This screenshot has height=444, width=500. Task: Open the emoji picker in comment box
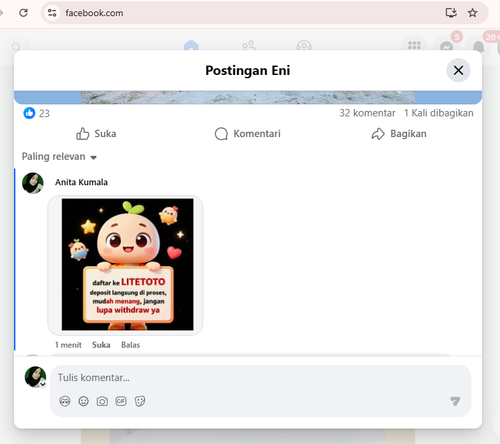[x=83, y=401]
